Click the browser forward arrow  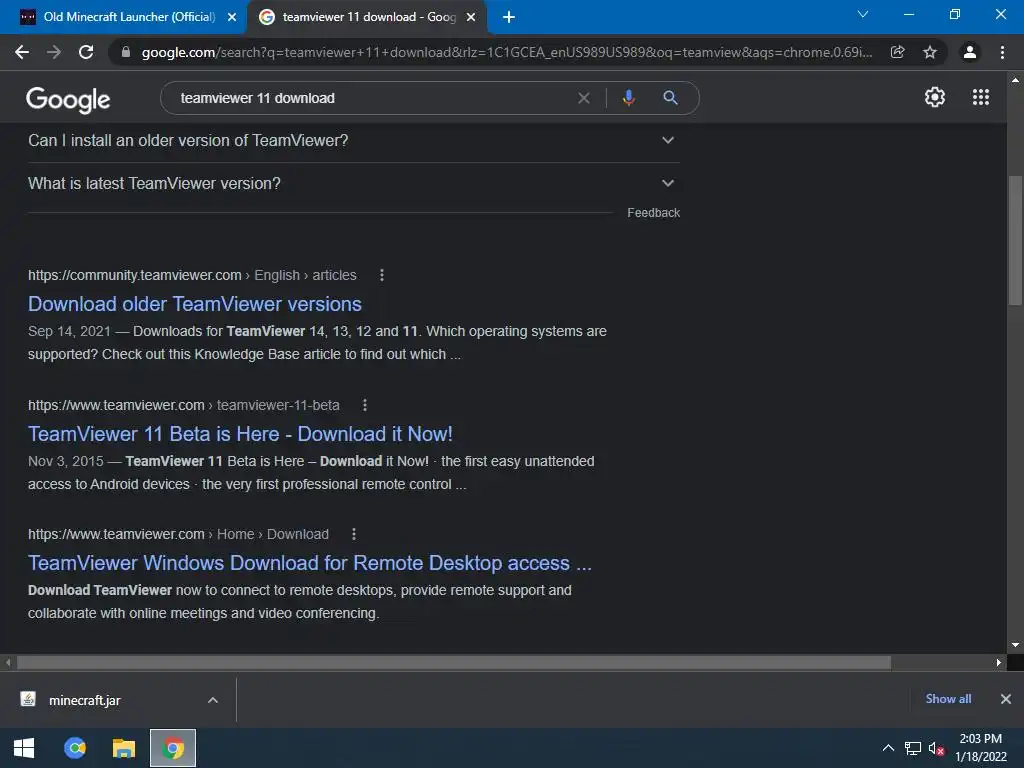54,52
